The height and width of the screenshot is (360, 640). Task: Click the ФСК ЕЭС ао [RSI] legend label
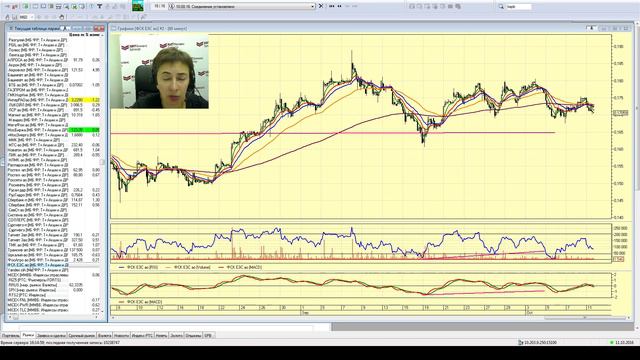pos(142,267)
